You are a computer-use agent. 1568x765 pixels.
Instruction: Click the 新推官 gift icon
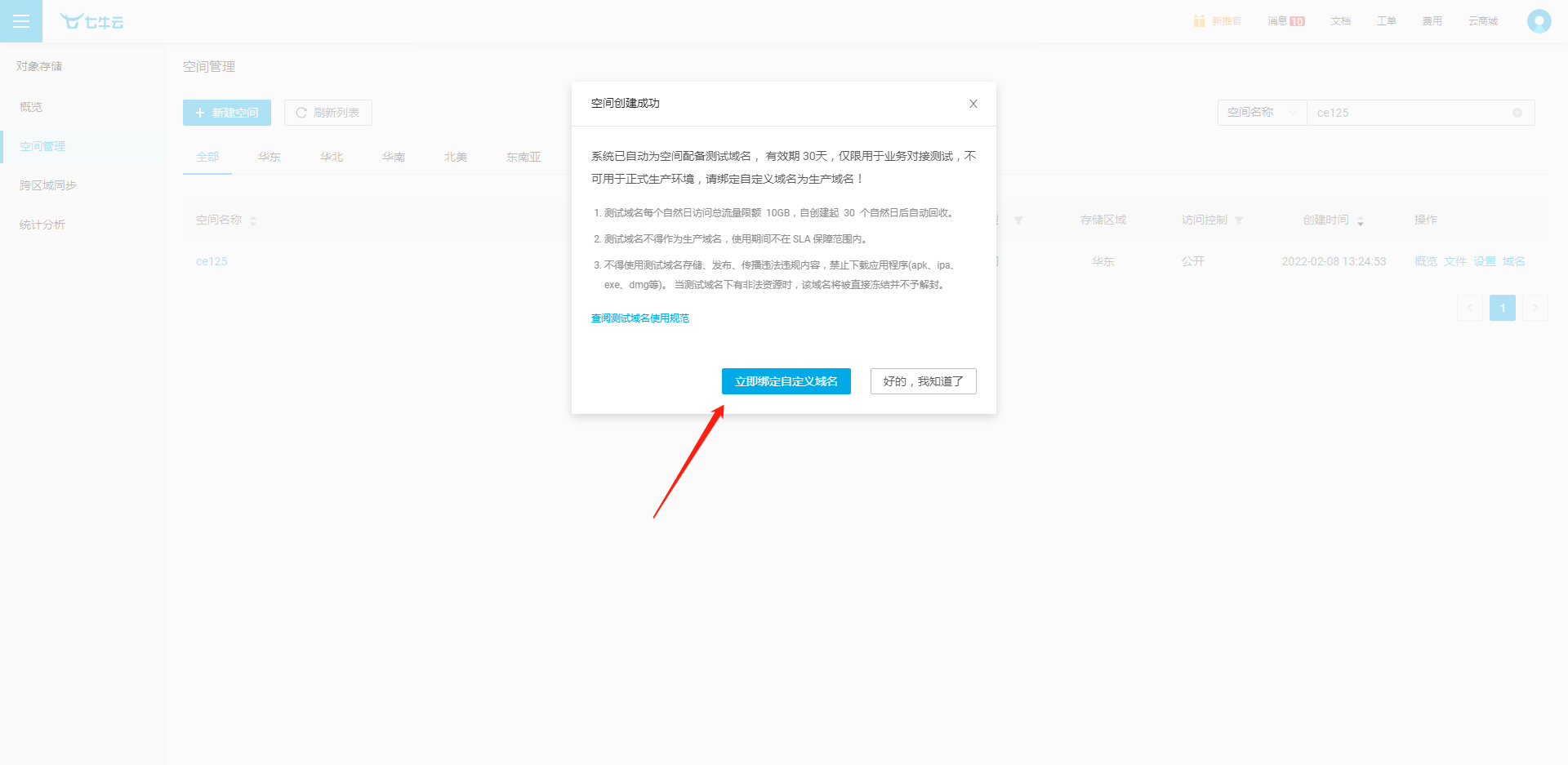coord(1198,21)
